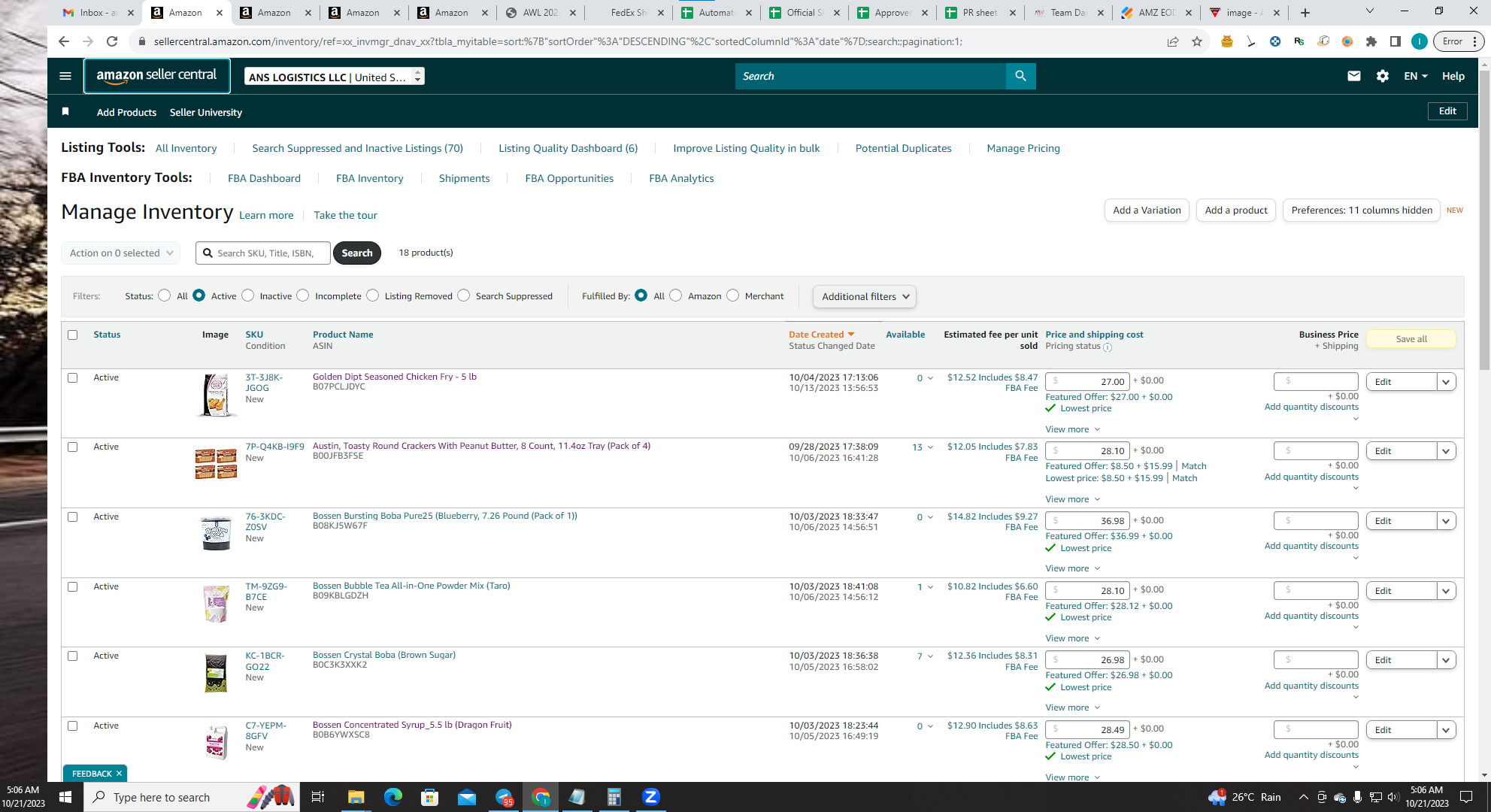The height and width of the screenshot is (812, 1491).
Task: Open Microsoft Edge from the taskbar
Action: [x=392, y=797]
